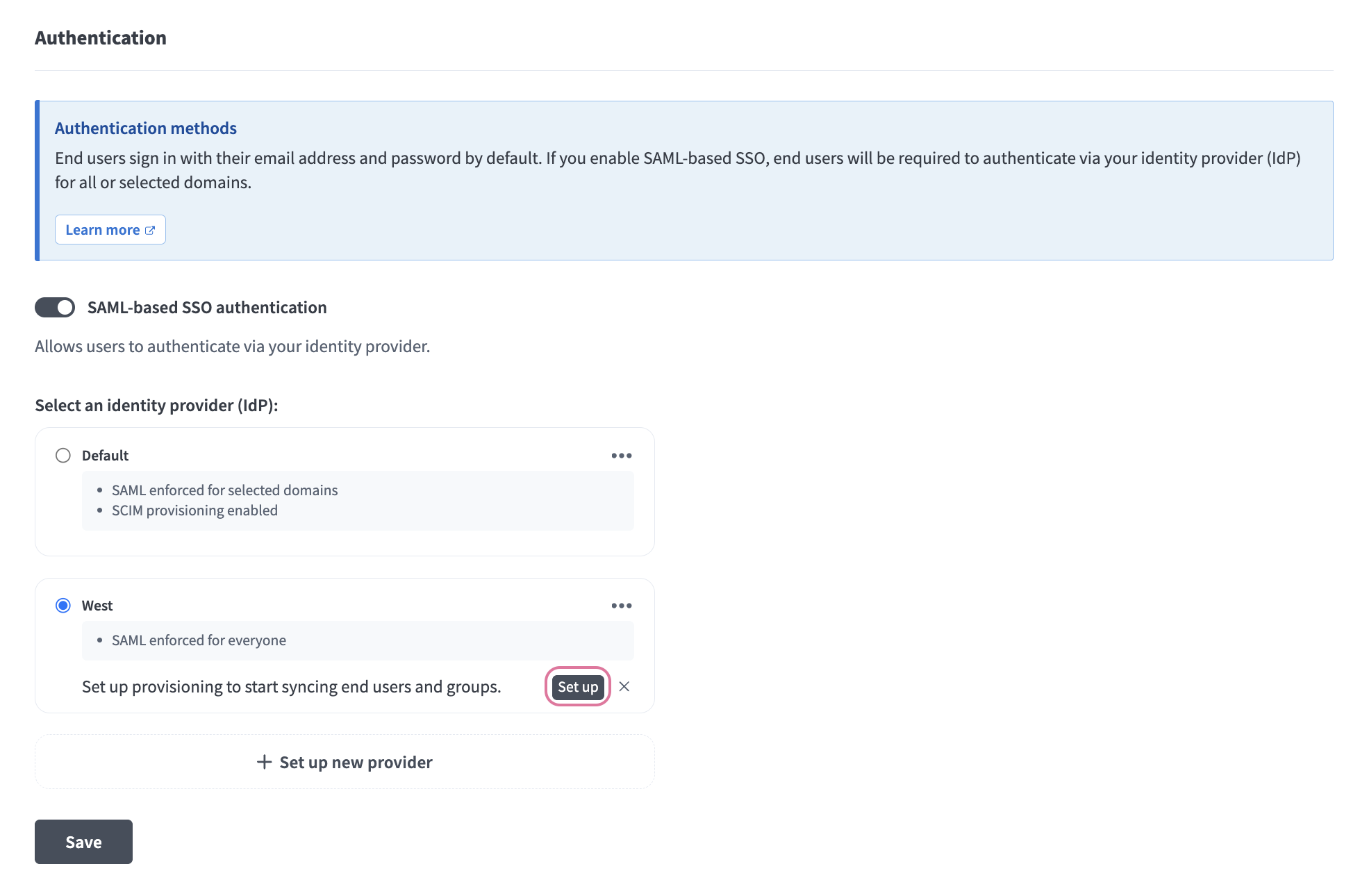Screen dimensions: 1360x896
Task: Click the Default provider label
Action: tap(105, 456)
